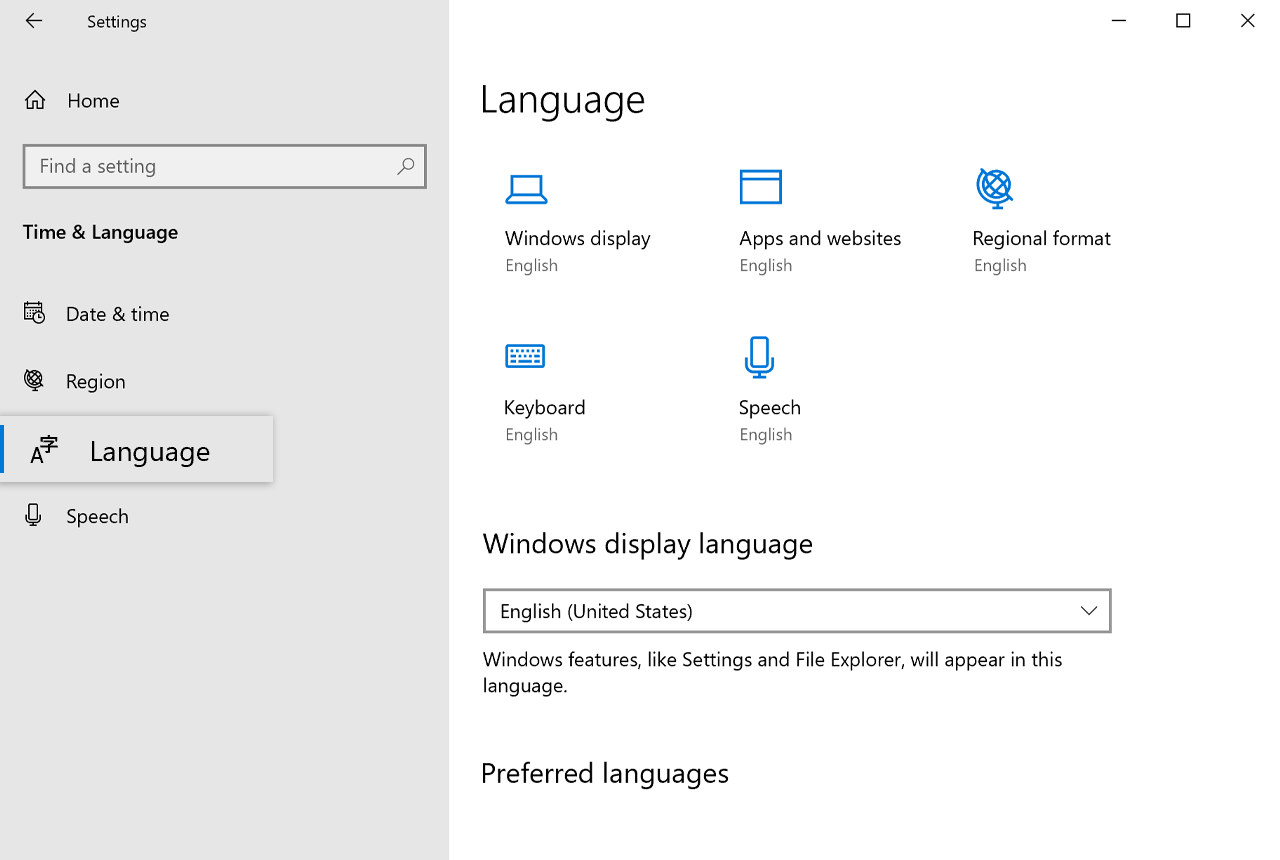1280x860 pixels.
Task: Click the Windows display text label
Action: (x=577, y=238)
